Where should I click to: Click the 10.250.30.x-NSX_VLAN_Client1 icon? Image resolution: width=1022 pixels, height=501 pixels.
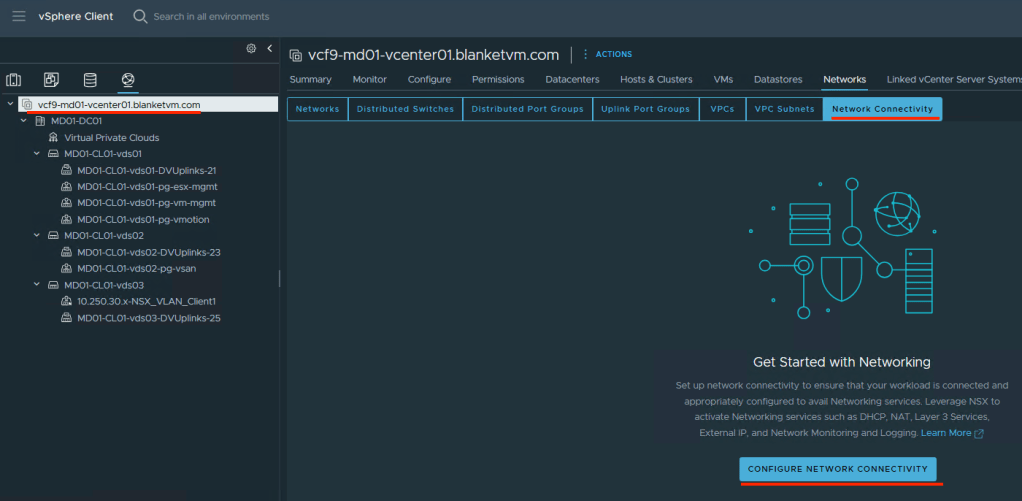pyautogui.click(x=66, y=302)
